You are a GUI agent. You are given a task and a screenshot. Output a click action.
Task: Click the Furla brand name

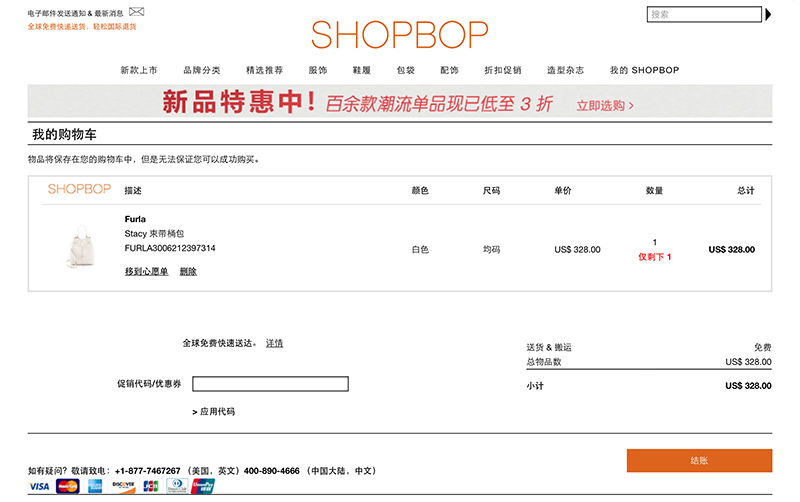[x=135, y=219]
